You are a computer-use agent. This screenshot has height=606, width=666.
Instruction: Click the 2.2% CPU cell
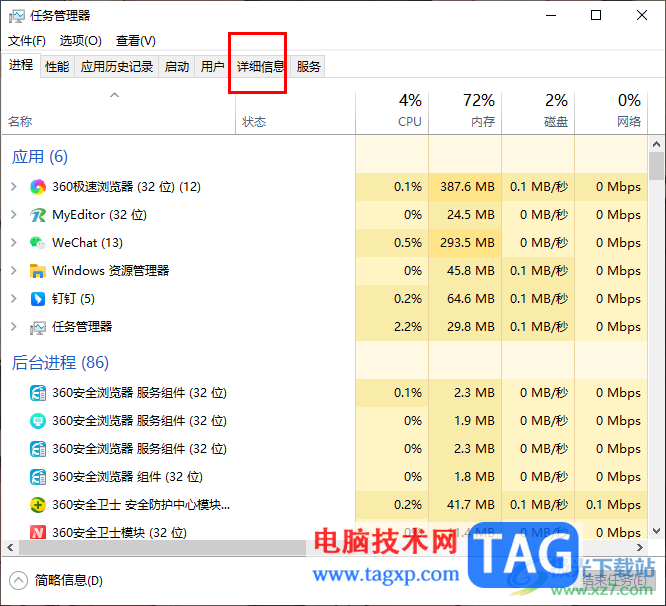392,327
